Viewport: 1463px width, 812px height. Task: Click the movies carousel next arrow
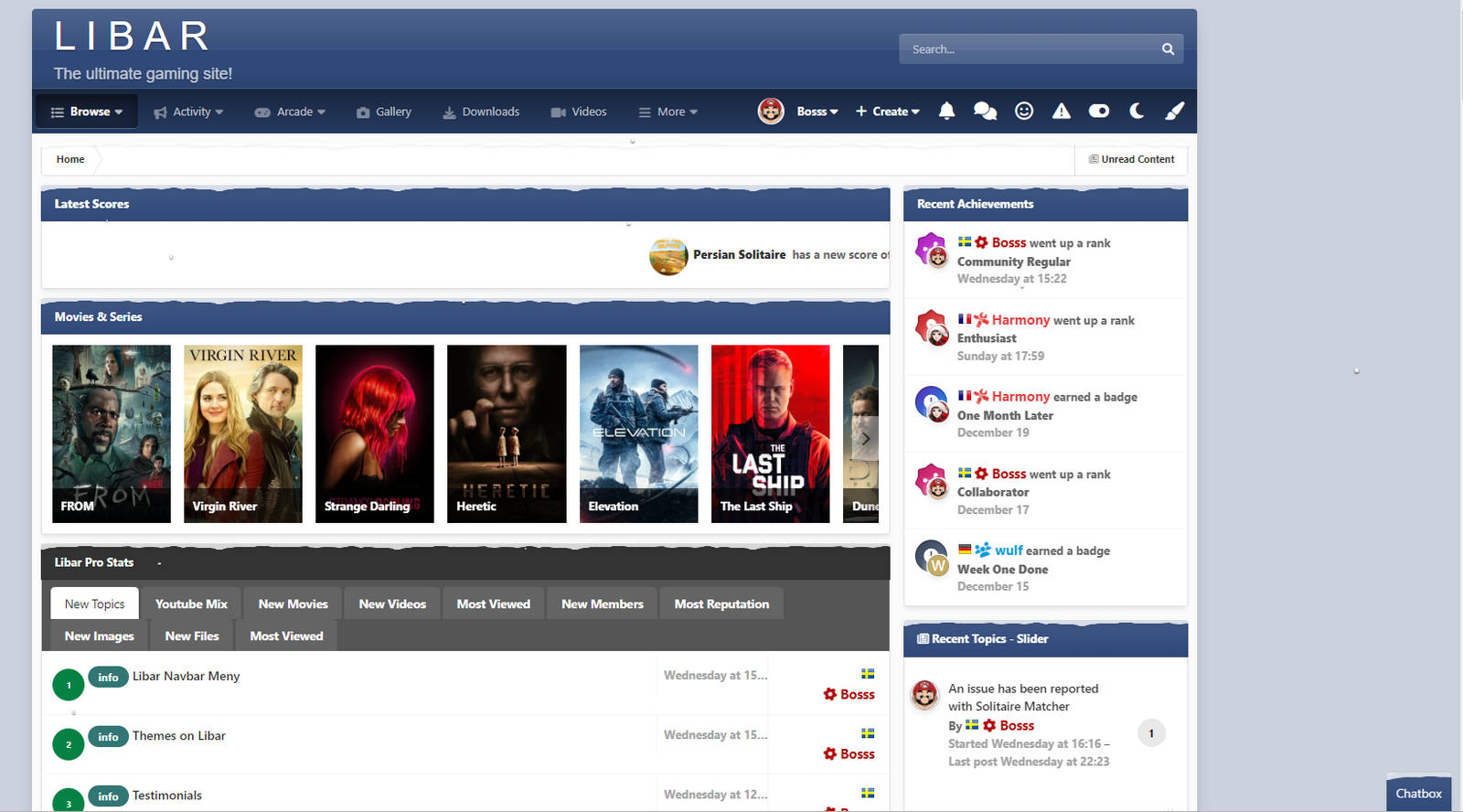click(x=865, y=439)
